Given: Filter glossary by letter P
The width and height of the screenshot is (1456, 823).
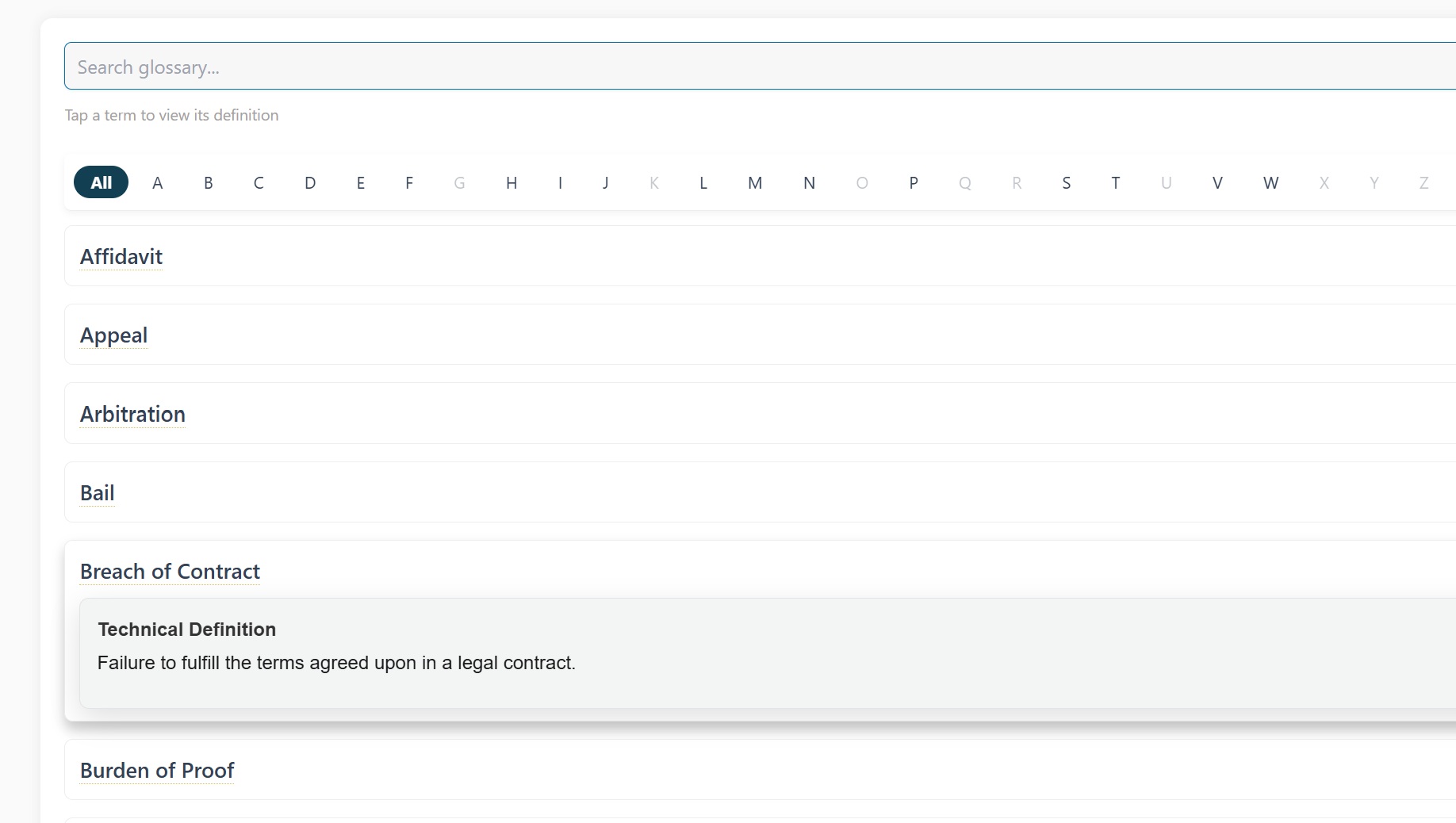Looking at the screenshot, I should pyautogui.click(x=914, y=182).
